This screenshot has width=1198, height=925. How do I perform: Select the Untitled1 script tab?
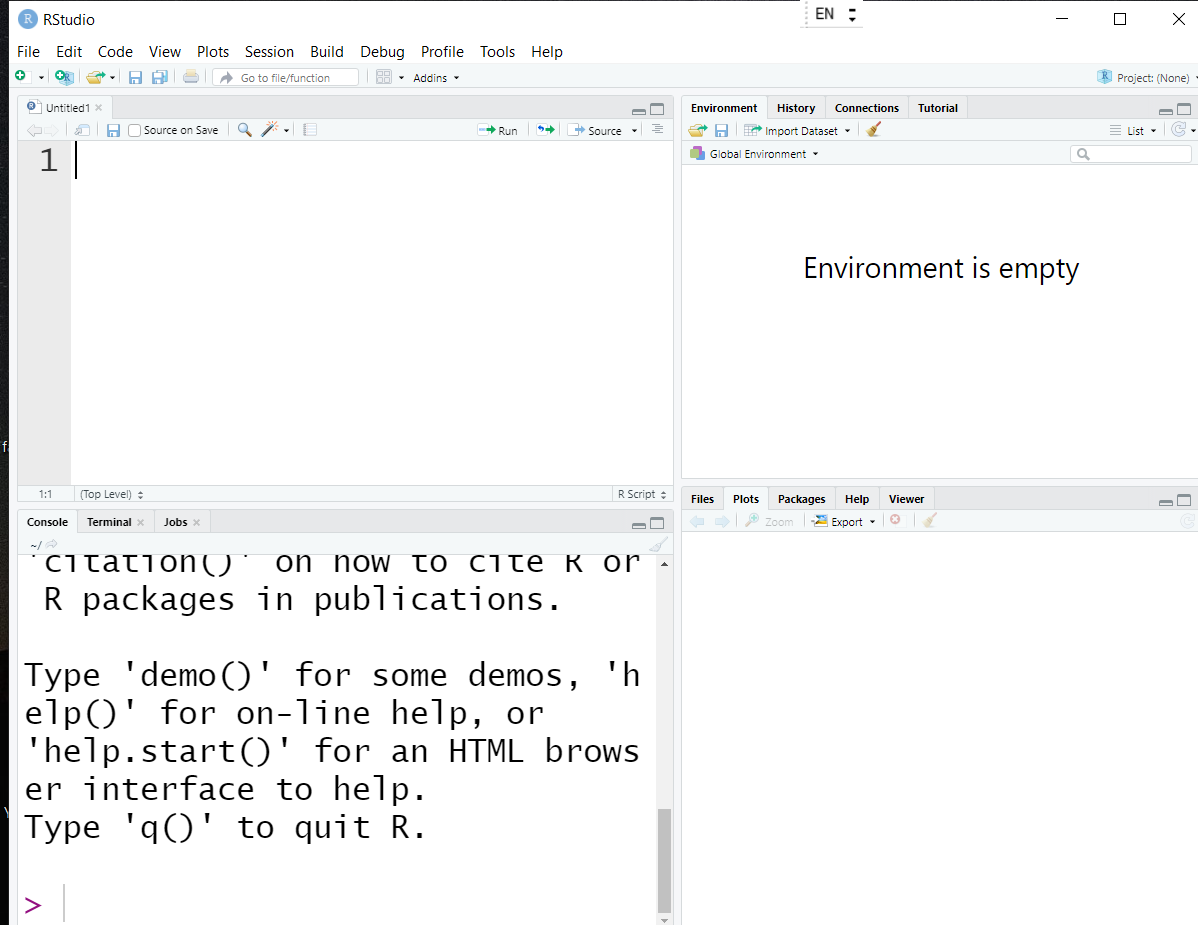click(x=67, y=108)
